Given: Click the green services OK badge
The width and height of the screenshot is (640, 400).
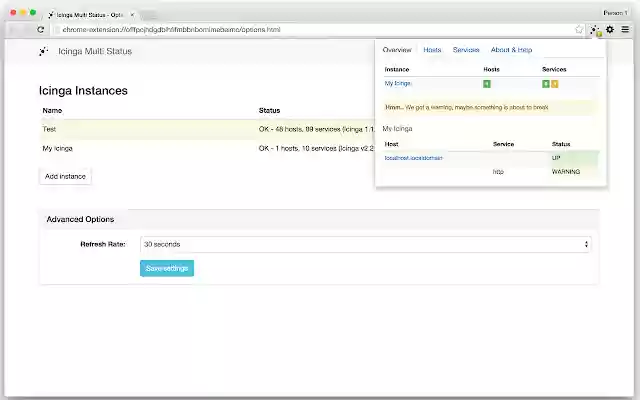Looking at the screenshot, I should click(x=546, y=84).
